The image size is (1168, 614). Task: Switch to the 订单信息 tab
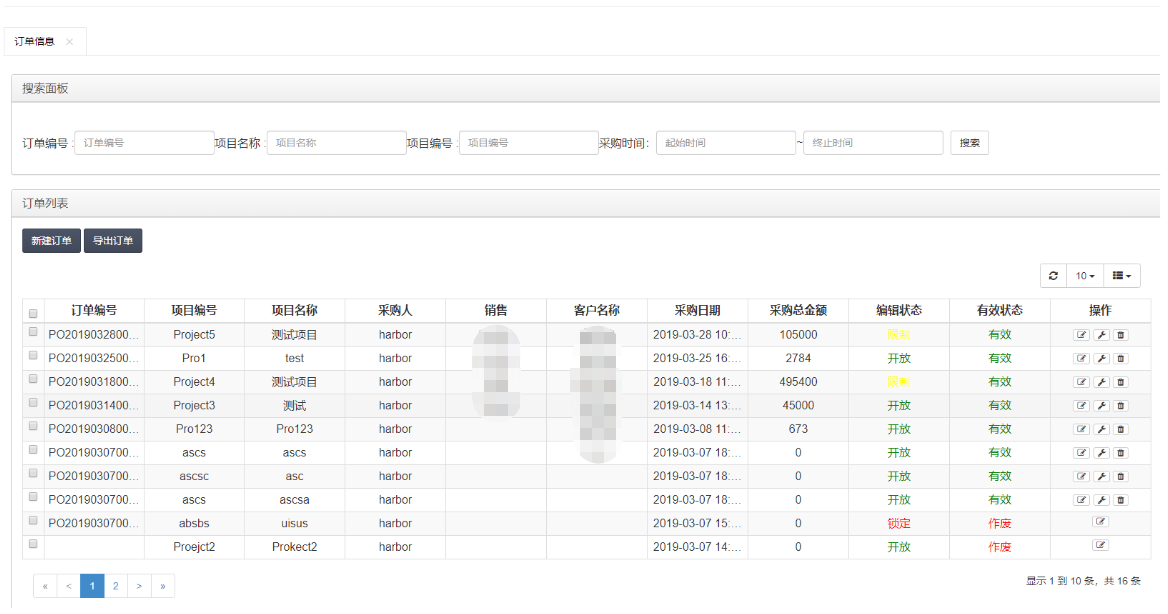tap(35, 42)
